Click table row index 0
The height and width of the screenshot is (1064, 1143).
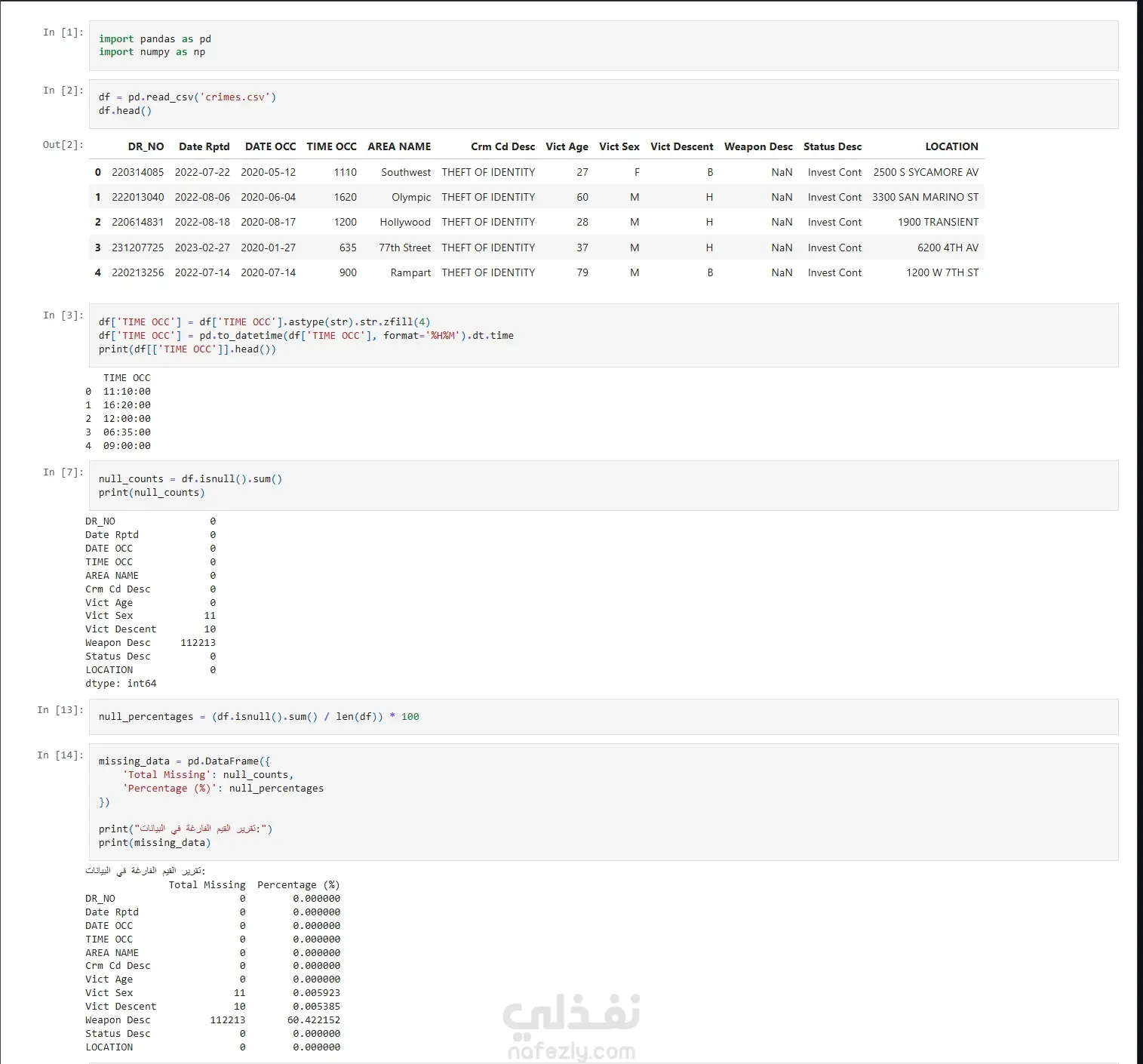pyautogui.click(x=97, y=172)
